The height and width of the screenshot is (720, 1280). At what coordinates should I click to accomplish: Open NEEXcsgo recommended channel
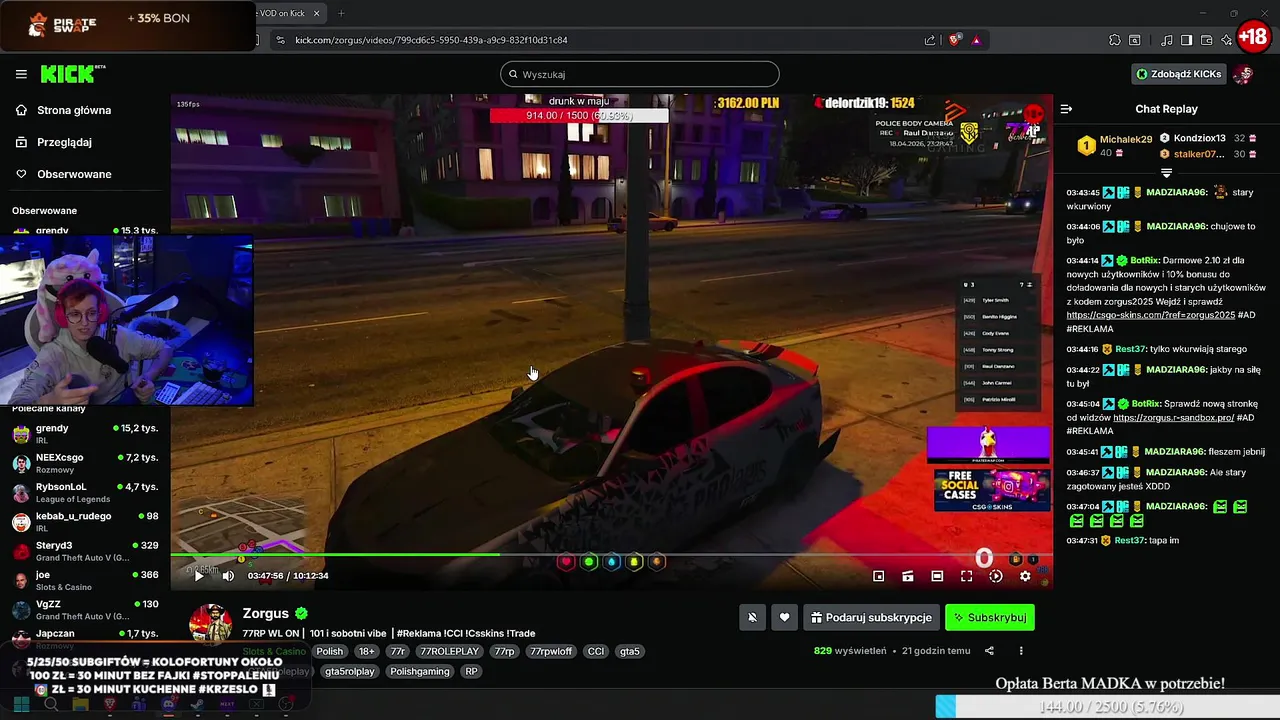(85, 463)
